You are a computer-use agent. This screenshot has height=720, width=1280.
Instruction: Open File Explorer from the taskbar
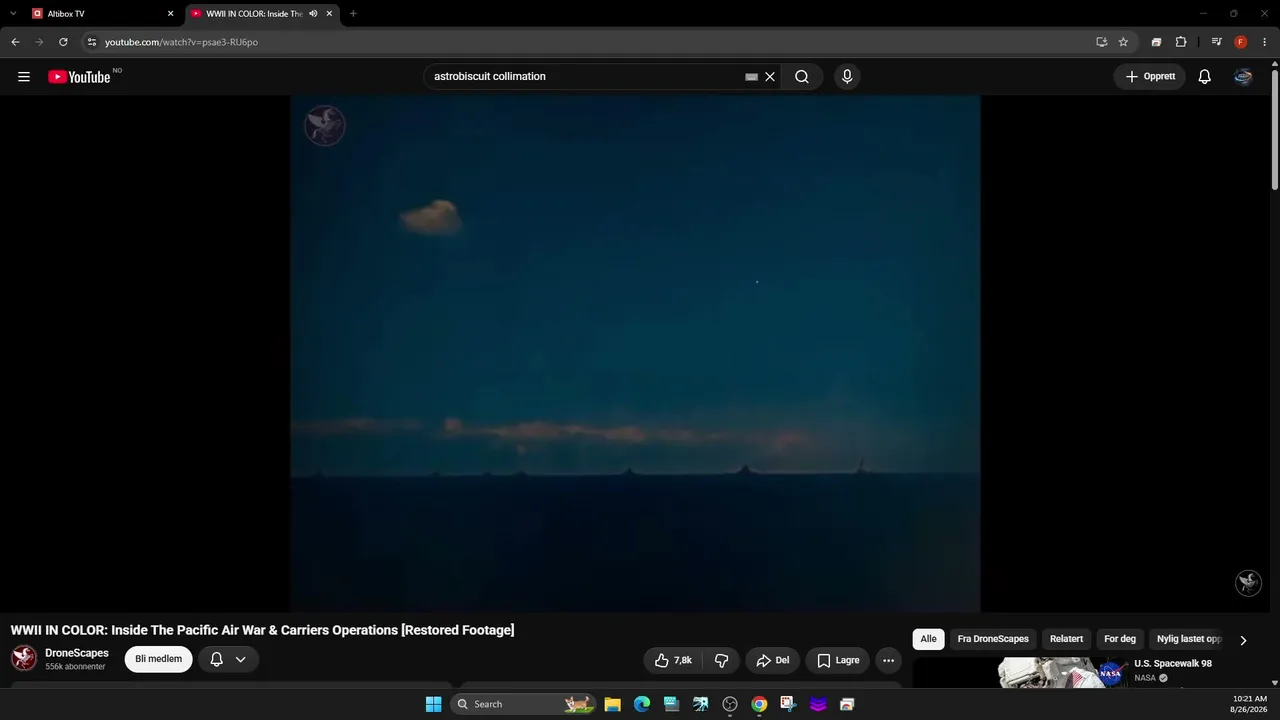coord(613,704)
